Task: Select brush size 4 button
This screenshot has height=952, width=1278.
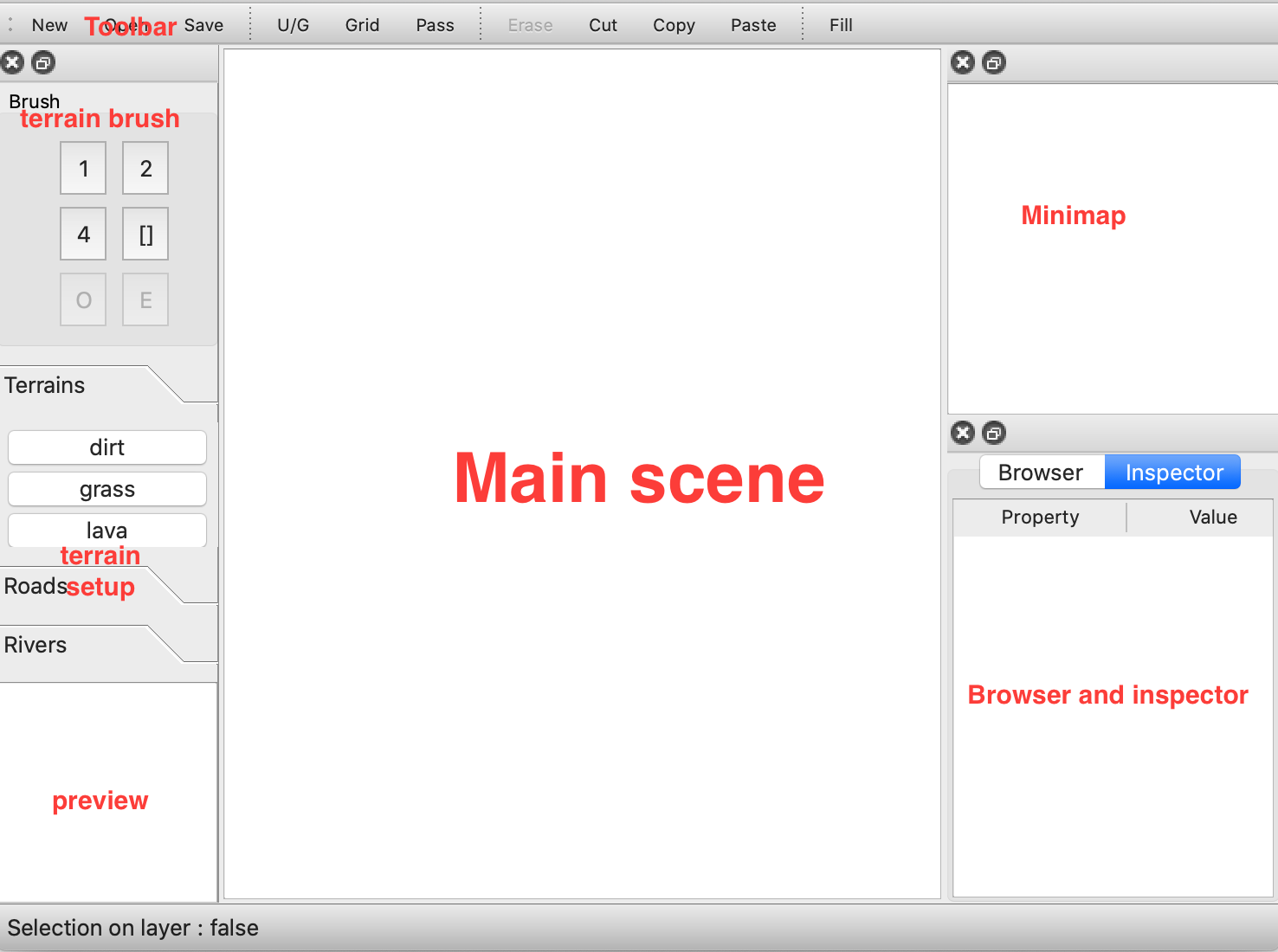Action: (83, 235)
